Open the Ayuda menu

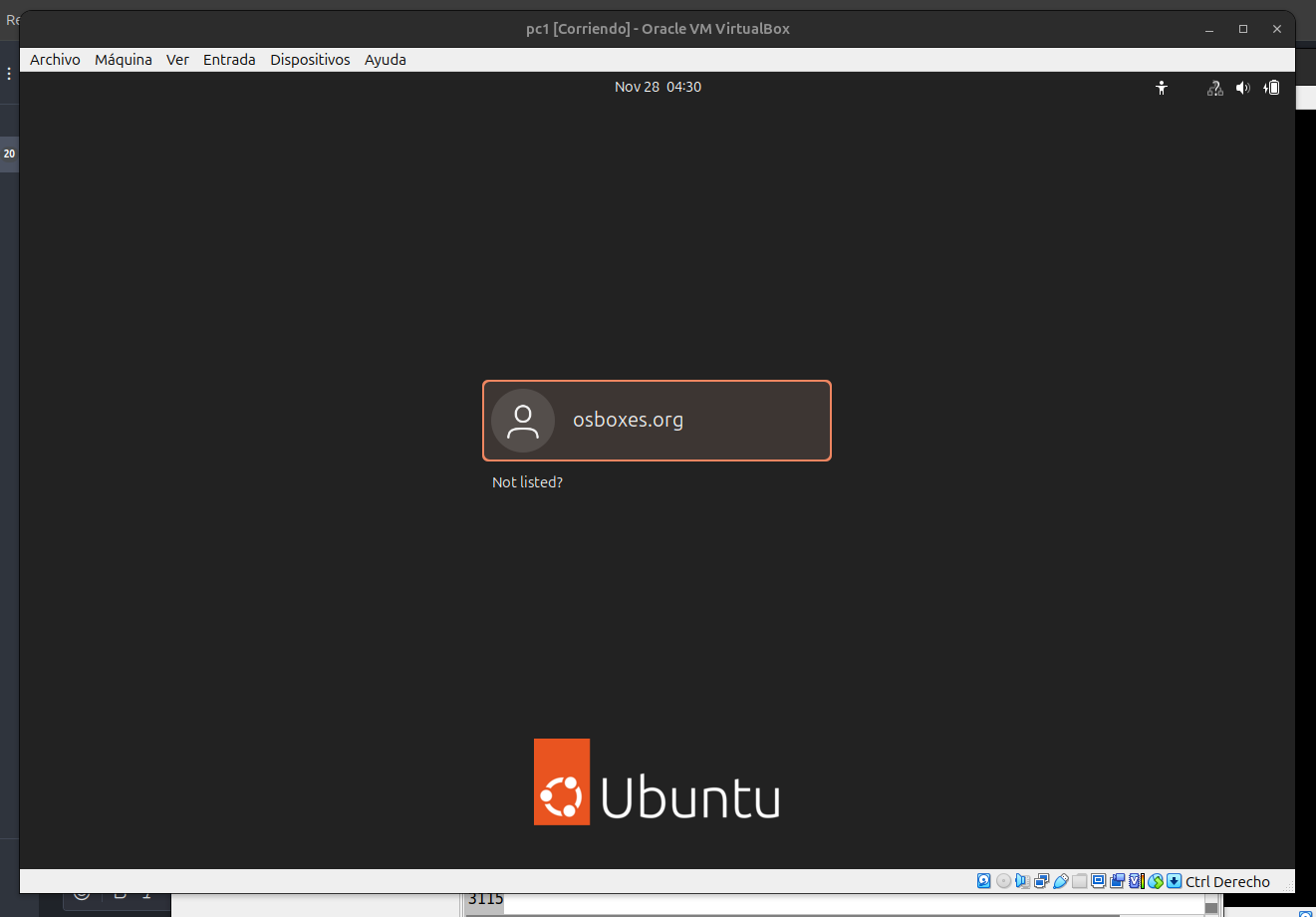pos(385,60)
